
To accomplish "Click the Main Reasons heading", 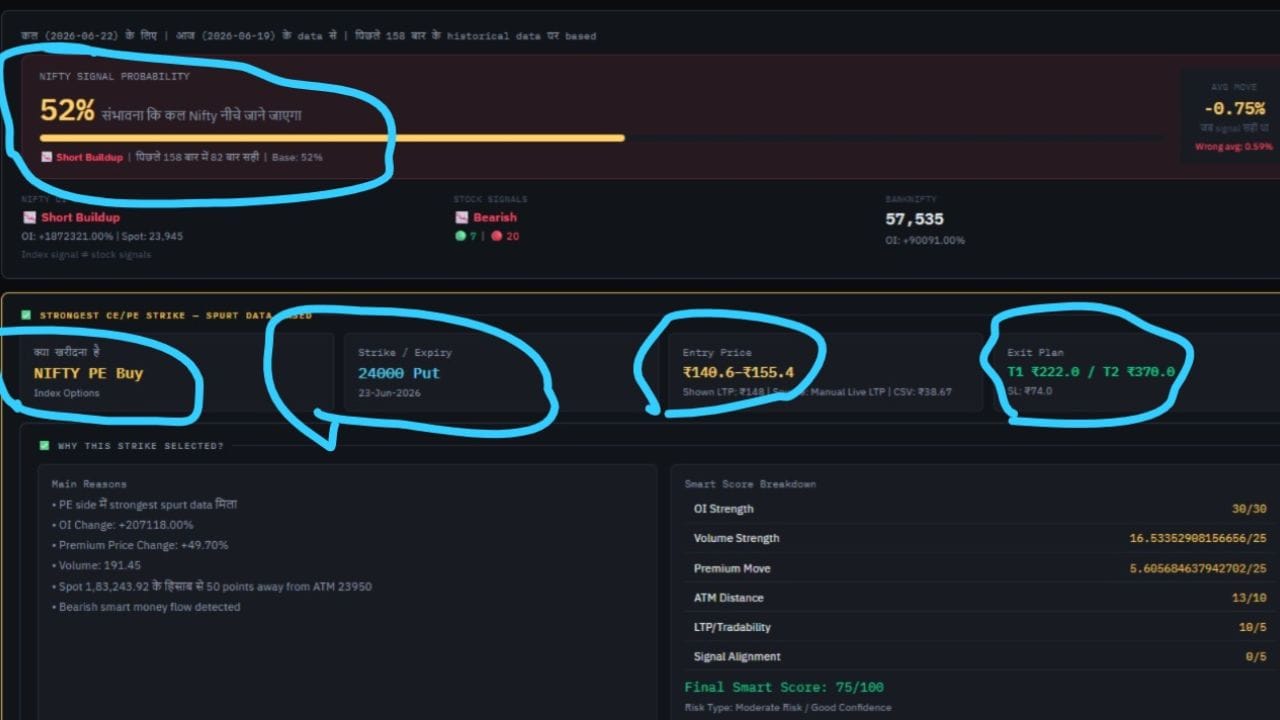I will click(89, 484).
